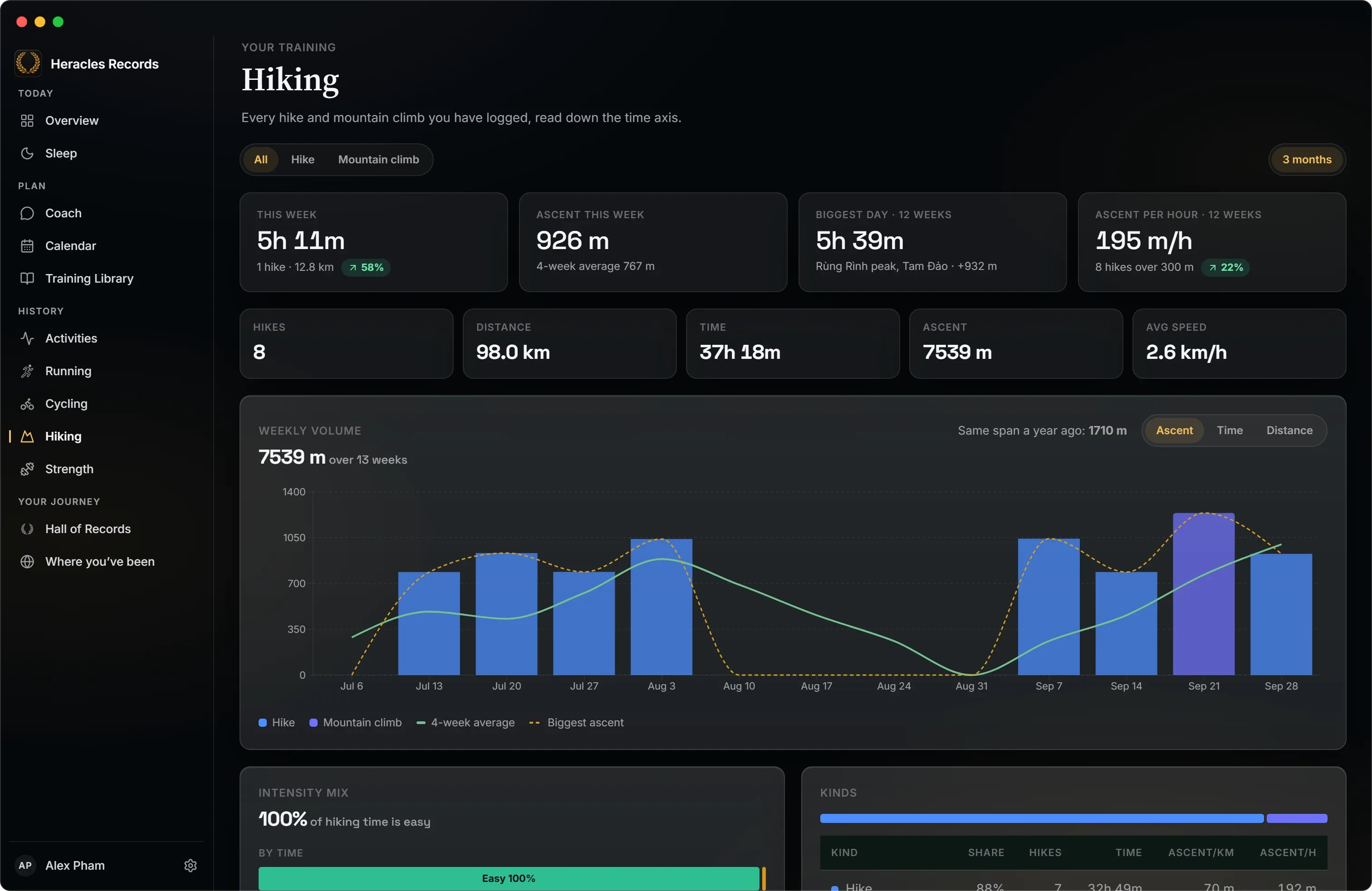
Task: Click the ASCENT/H column header
Action: 1287,852
